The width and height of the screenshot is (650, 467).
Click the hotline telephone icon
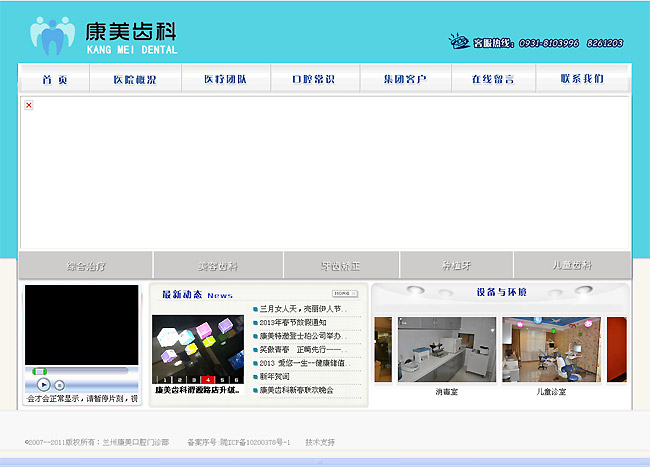pos(459,41)
